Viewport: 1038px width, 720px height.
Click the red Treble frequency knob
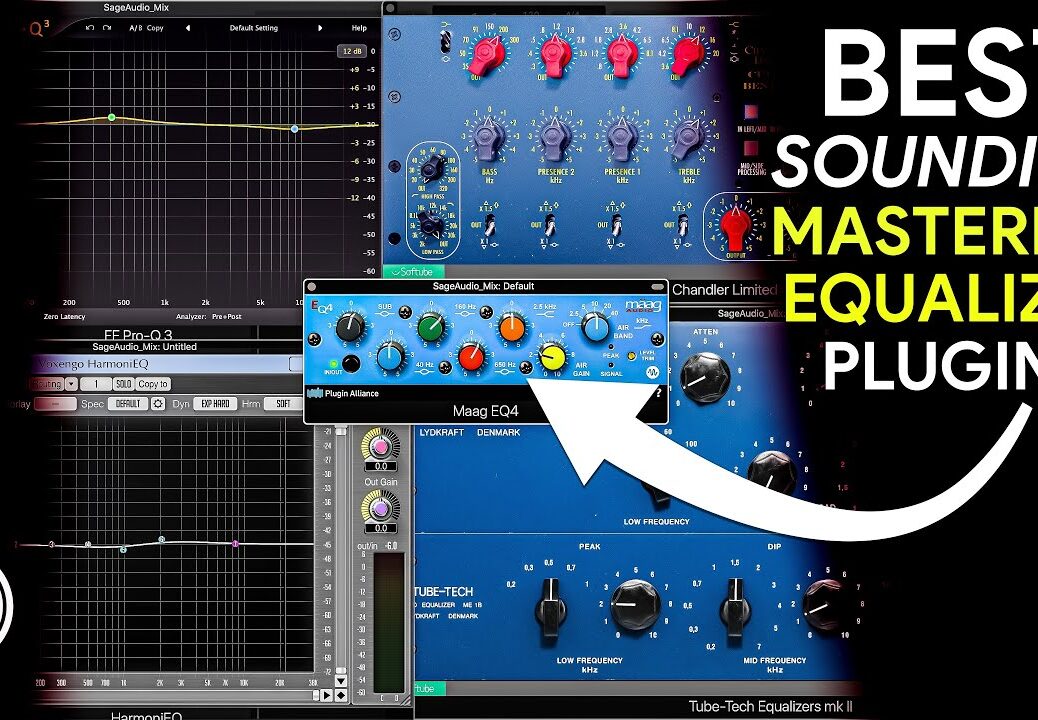tap(688, 56)
